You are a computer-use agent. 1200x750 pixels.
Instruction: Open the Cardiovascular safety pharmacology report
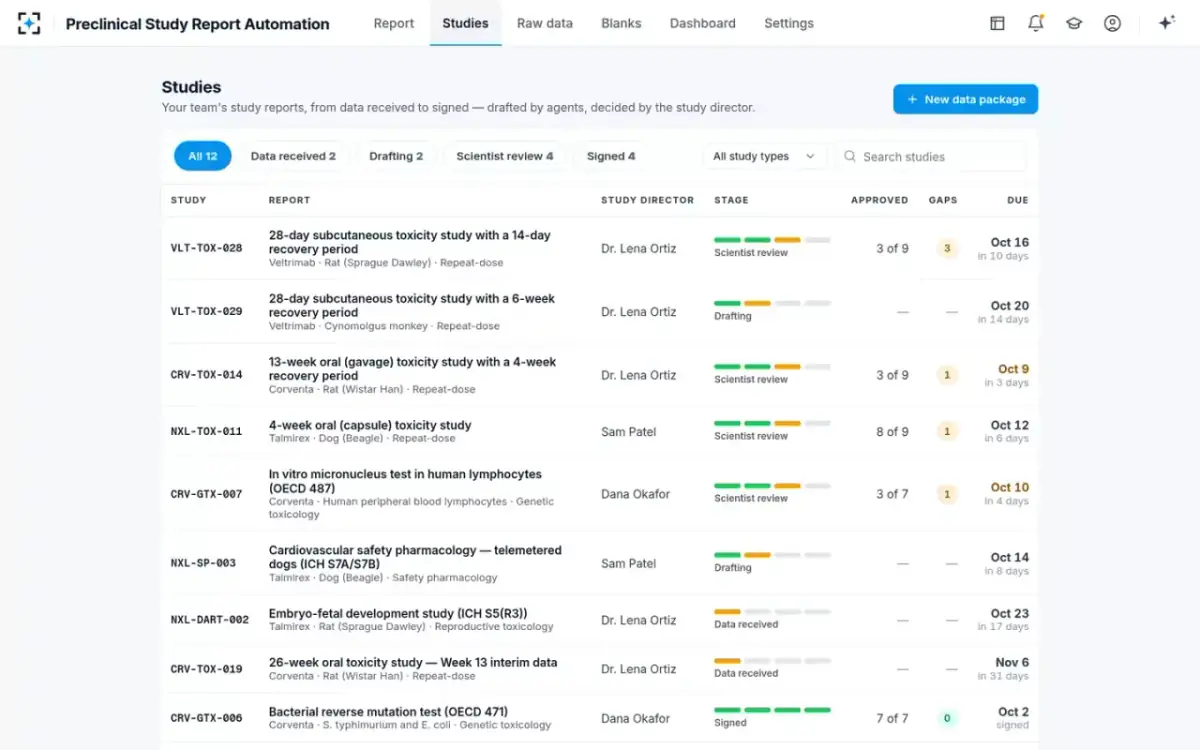415,557
